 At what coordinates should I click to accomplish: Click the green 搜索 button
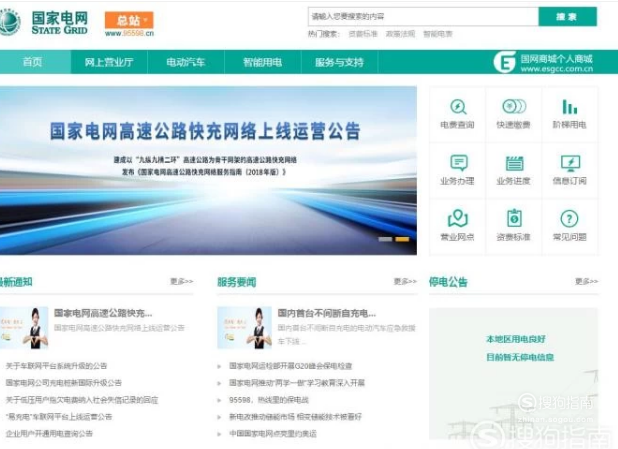click(568, 17)
